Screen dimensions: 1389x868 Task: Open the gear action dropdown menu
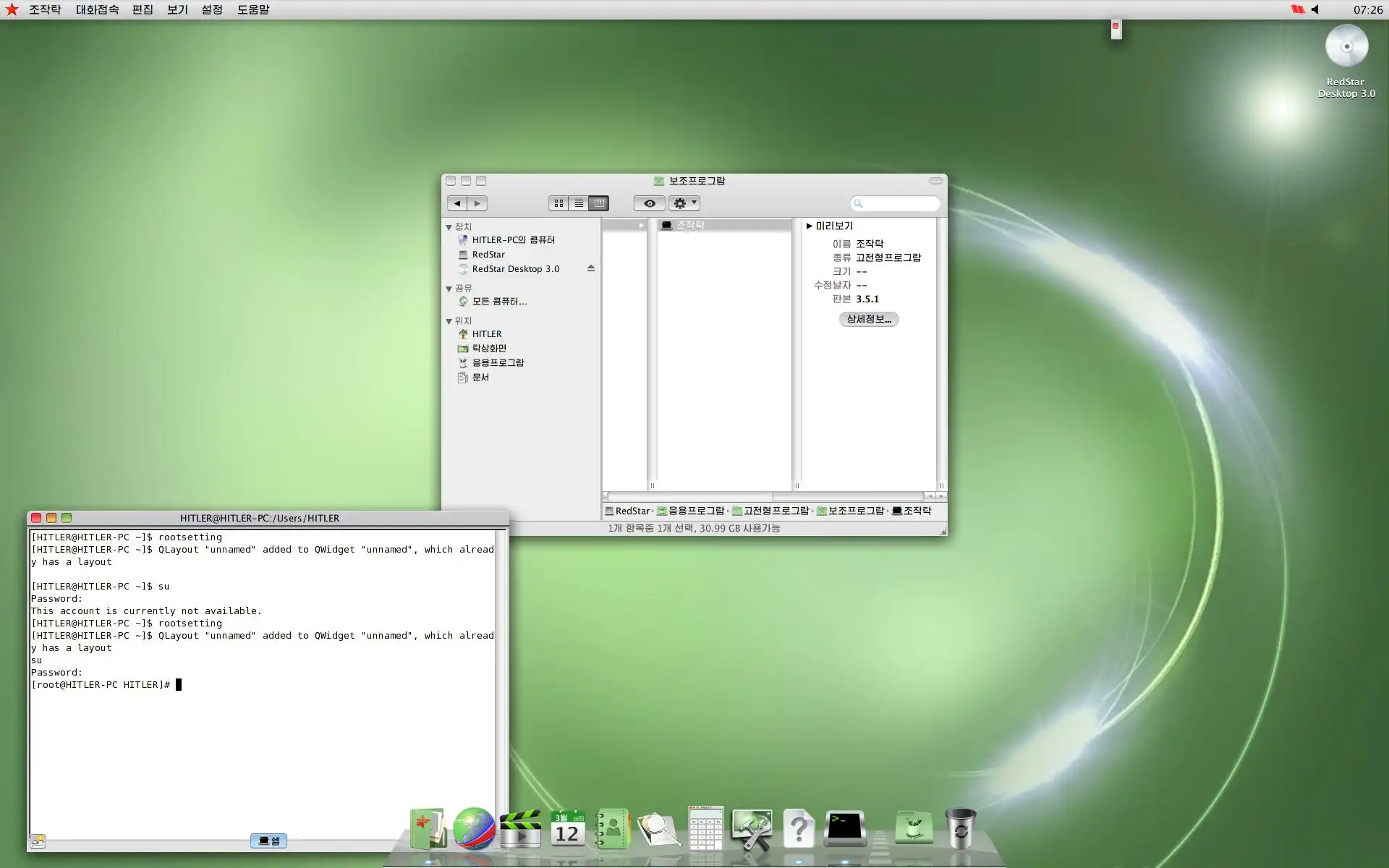click(684, 203)
